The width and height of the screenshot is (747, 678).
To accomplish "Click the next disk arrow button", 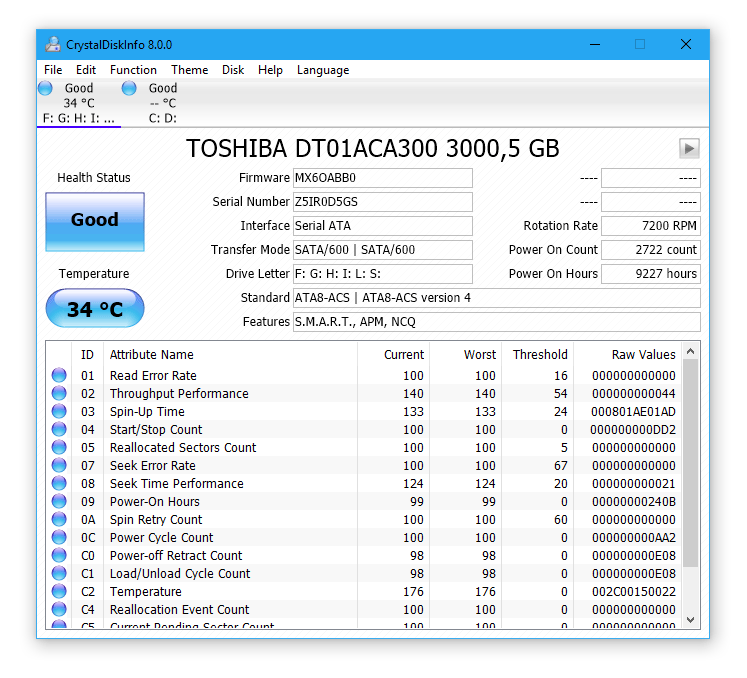I will tap(689, 149).
